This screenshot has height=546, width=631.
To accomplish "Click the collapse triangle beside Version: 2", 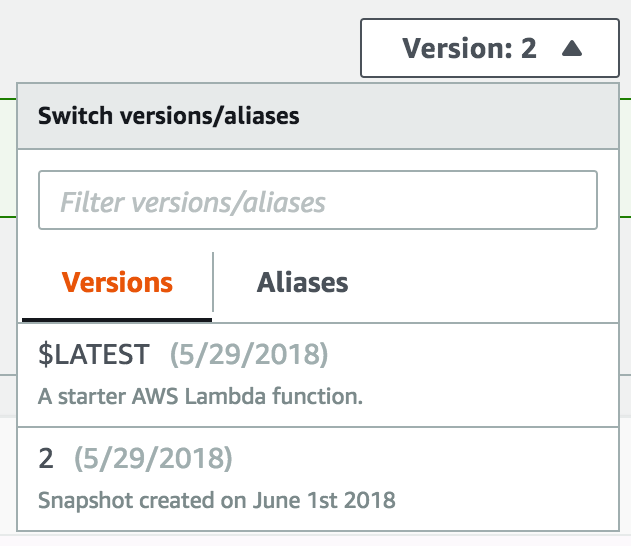I will coord(571,48).
